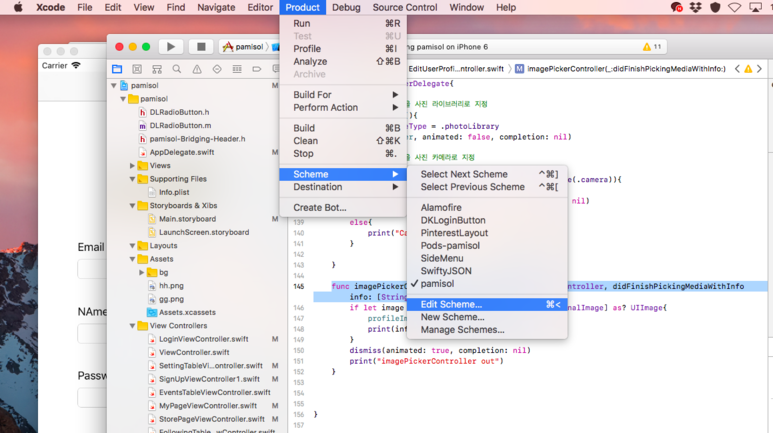Screen dimensions: 773x433
Task: Select LaunchScreen.storyboard in navigator
Action: pos(204,232)
